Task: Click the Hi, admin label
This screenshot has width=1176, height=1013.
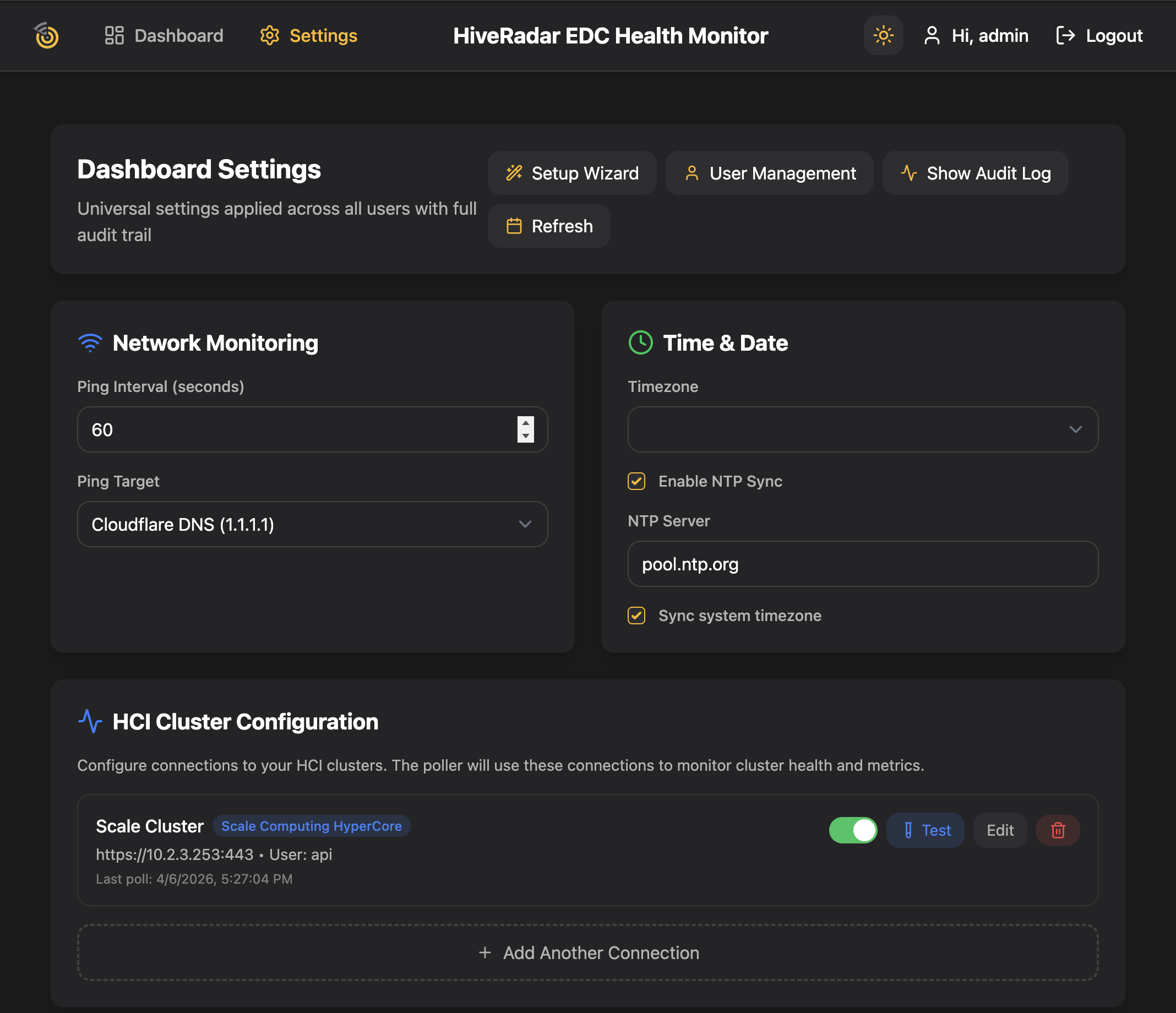Action: click(989, 36)
